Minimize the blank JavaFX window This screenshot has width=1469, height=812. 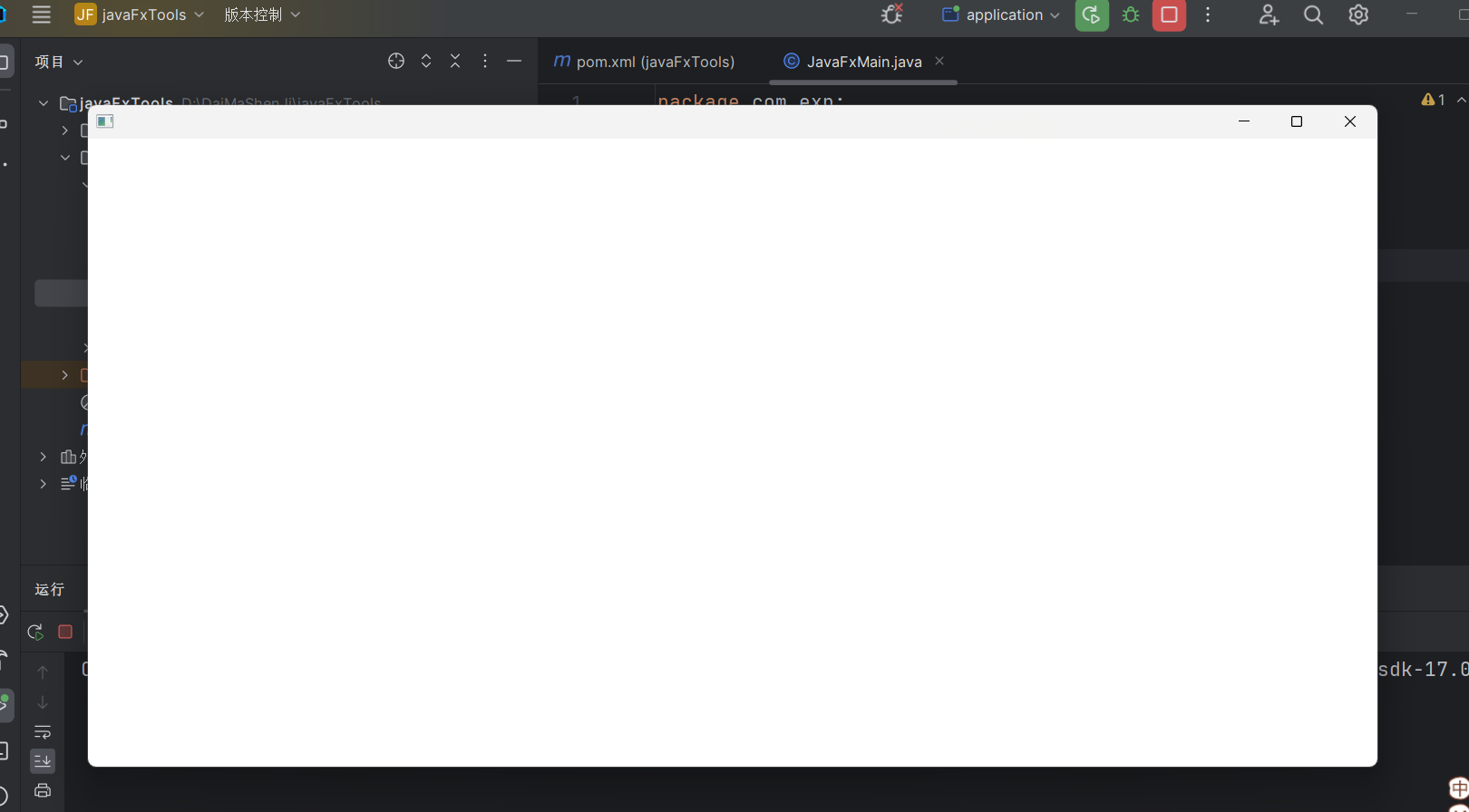[x=1244, y=121]
